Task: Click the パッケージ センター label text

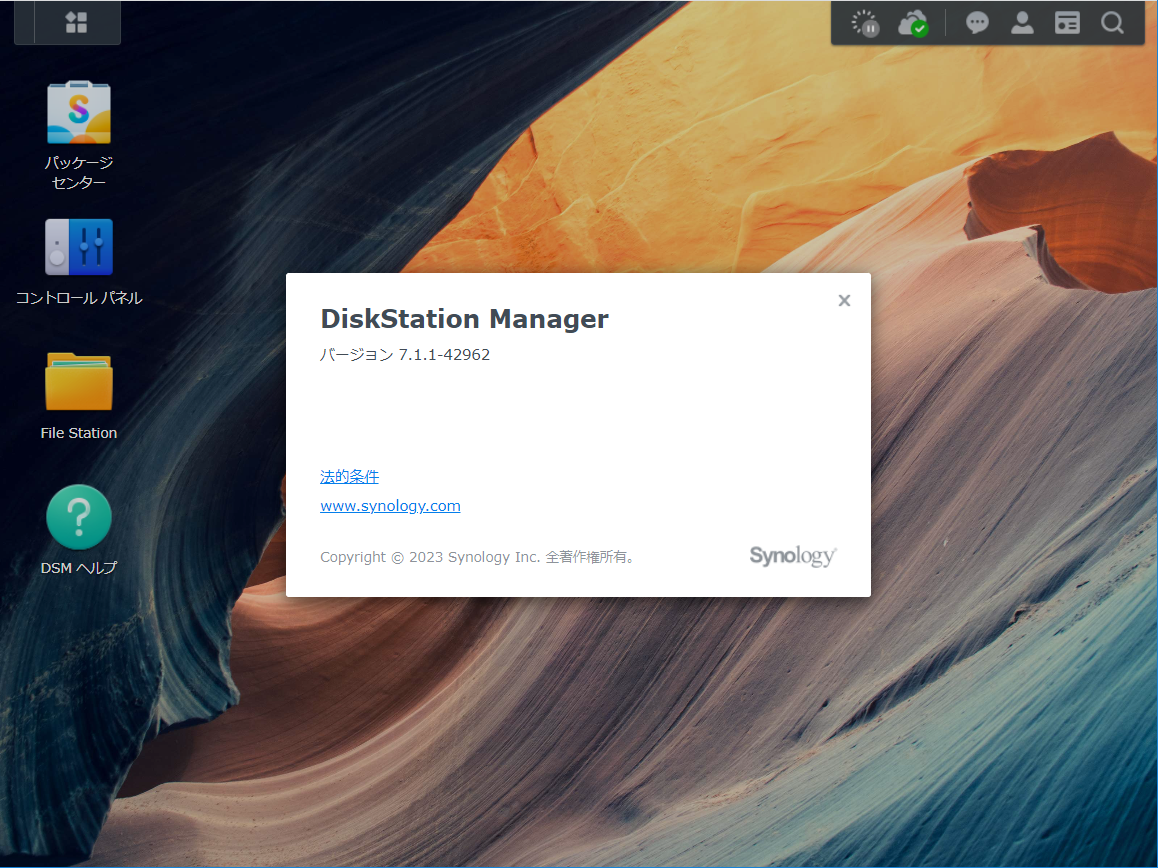Action: coord(78,172)
